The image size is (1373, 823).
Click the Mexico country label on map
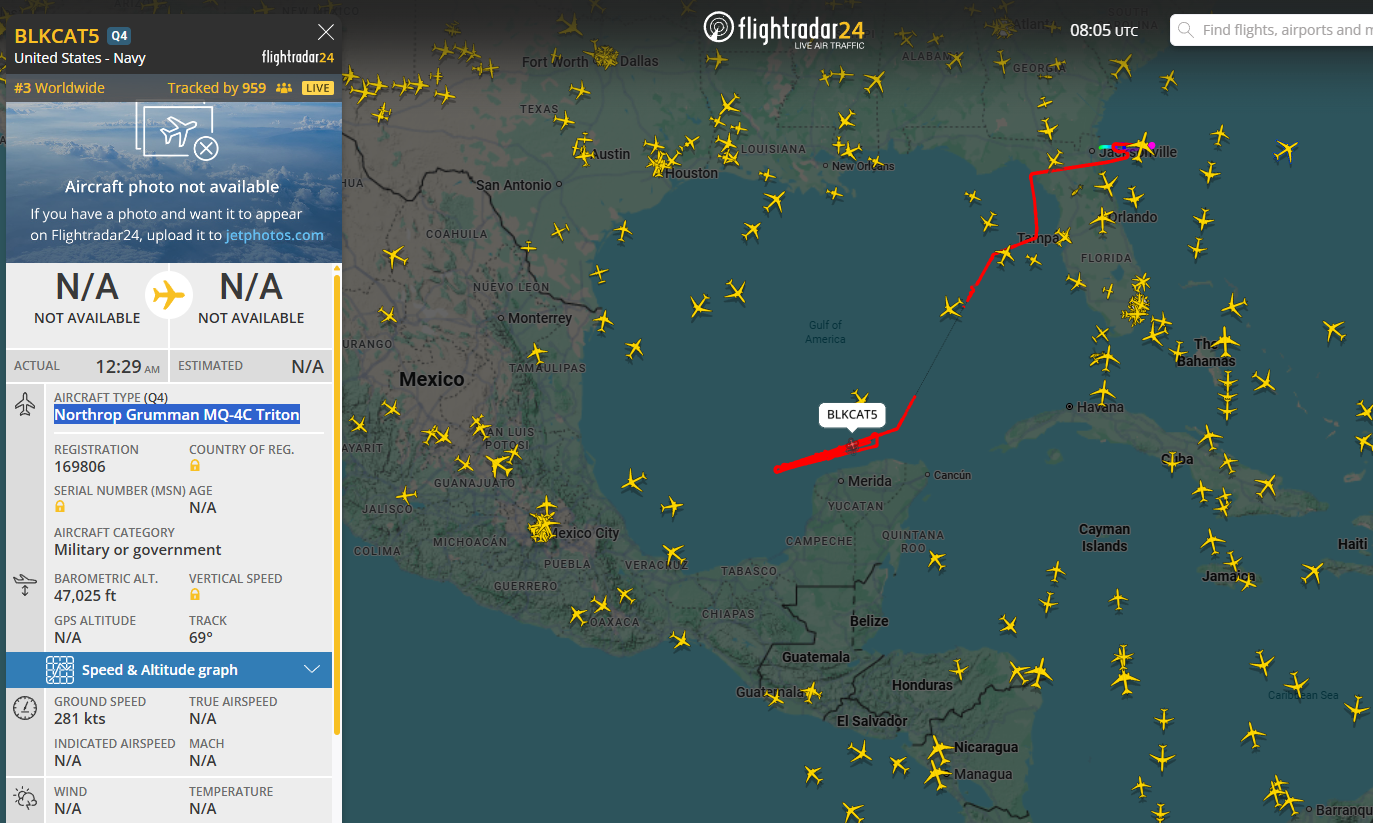point(432,380)
